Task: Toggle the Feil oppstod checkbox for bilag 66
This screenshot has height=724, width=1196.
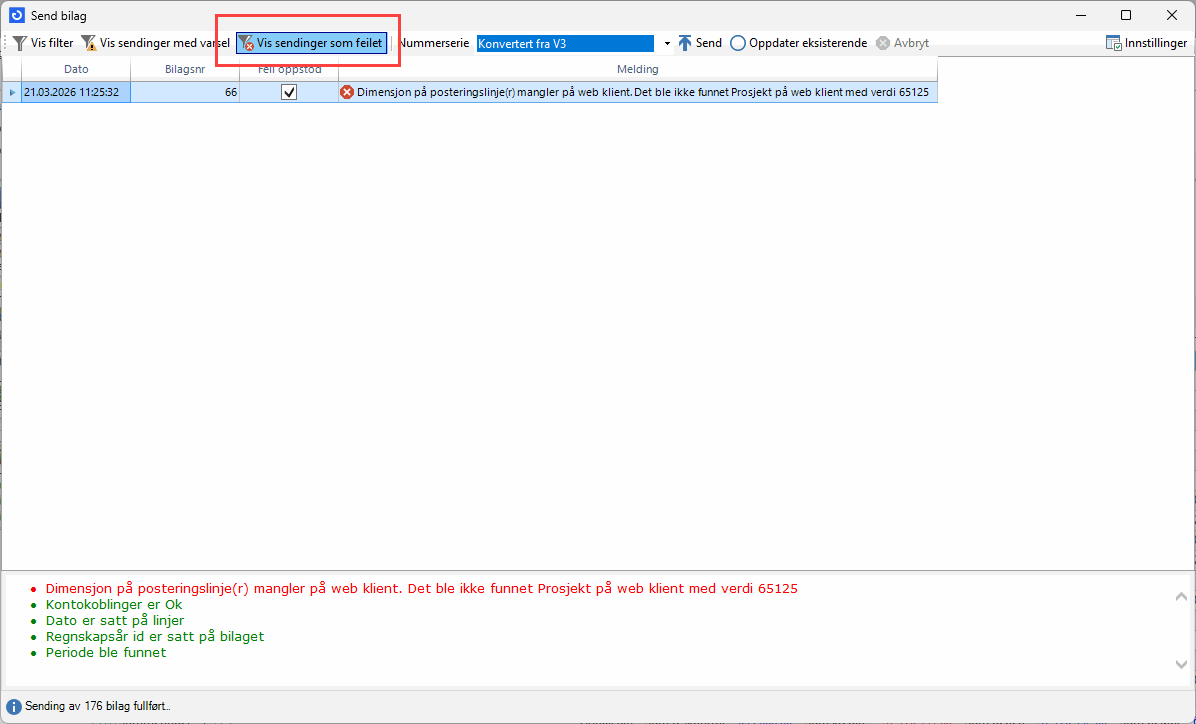Action: [289, 92]
